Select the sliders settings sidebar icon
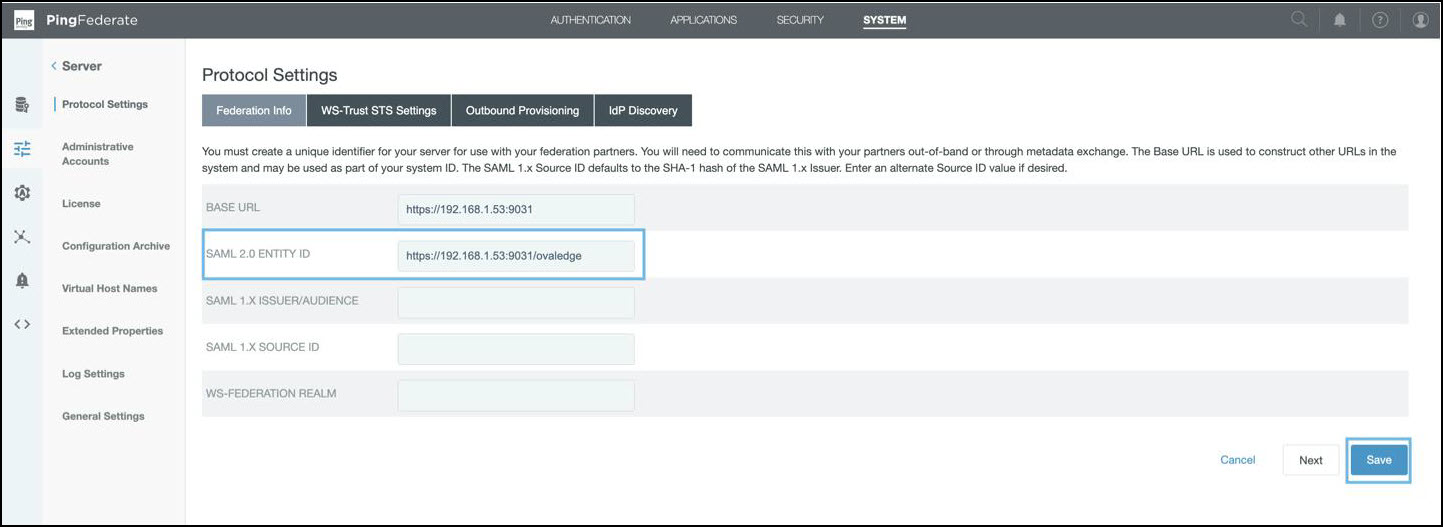 (x=22, y=149)
